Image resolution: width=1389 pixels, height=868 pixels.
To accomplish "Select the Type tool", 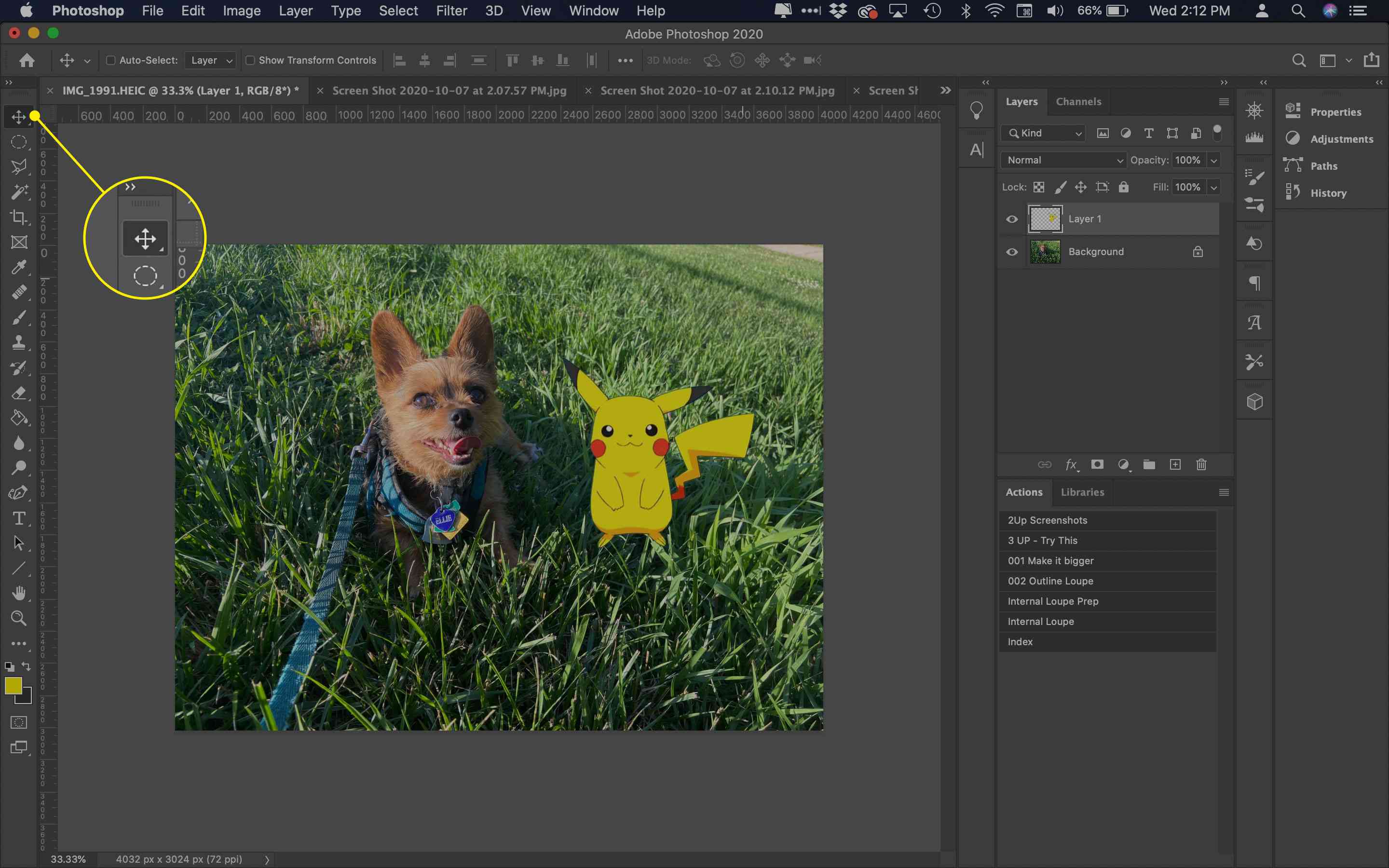I will point(18,518).
